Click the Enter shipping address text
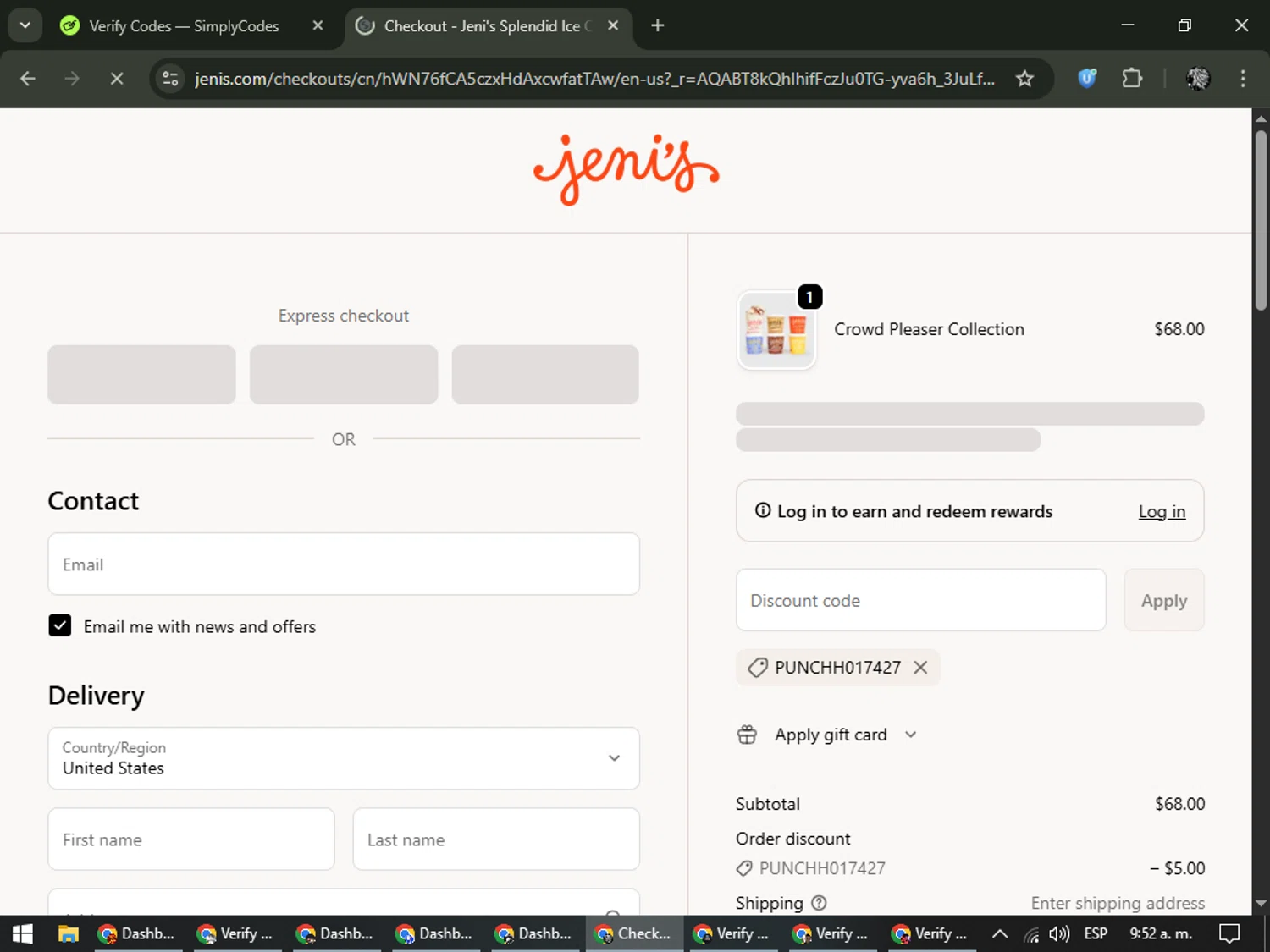 coord(1118,903)
